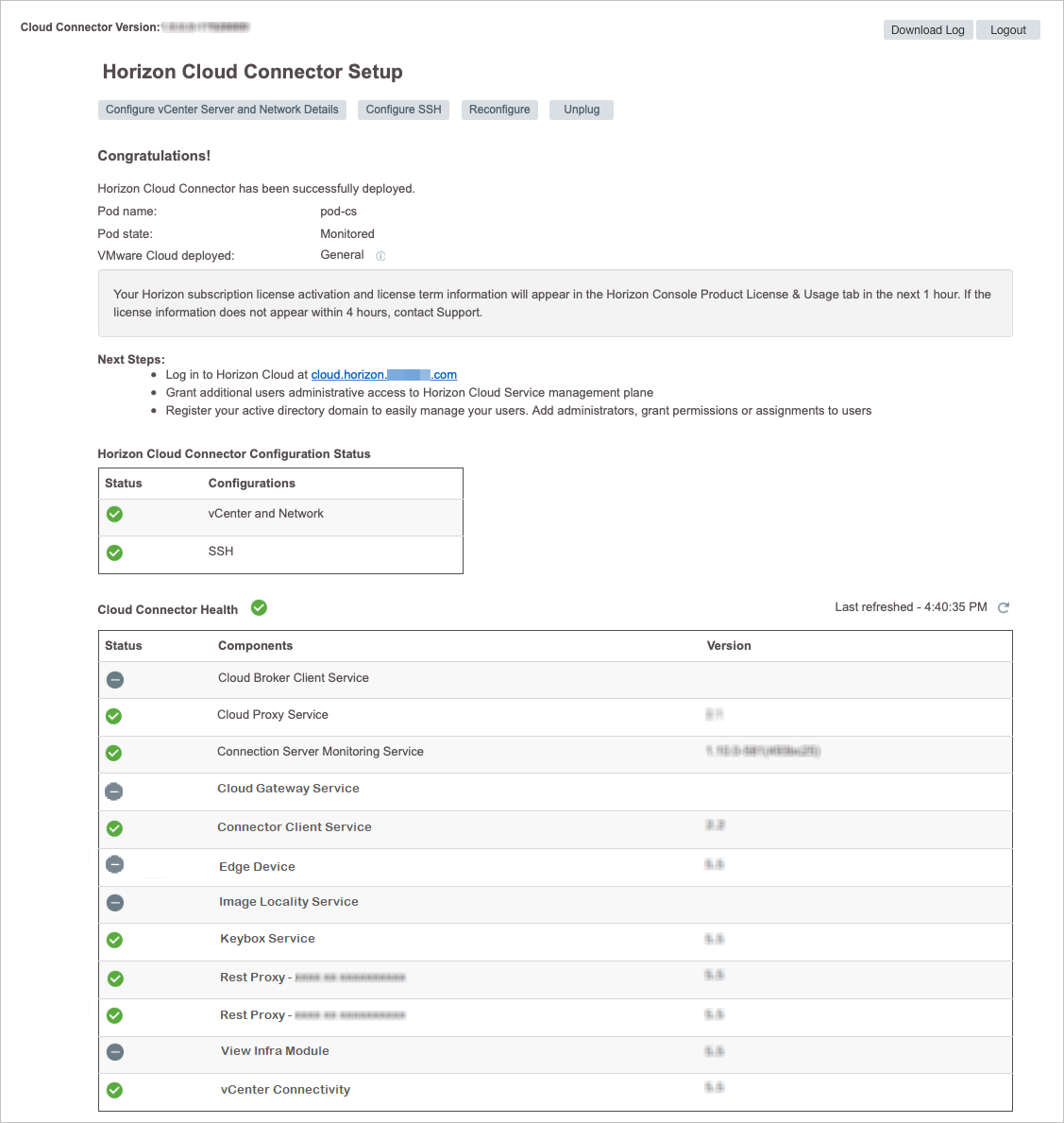This screenshot has height=1123, width=1064.
Task: Click the pod-cs pod name value
Action: click(339, 212)
